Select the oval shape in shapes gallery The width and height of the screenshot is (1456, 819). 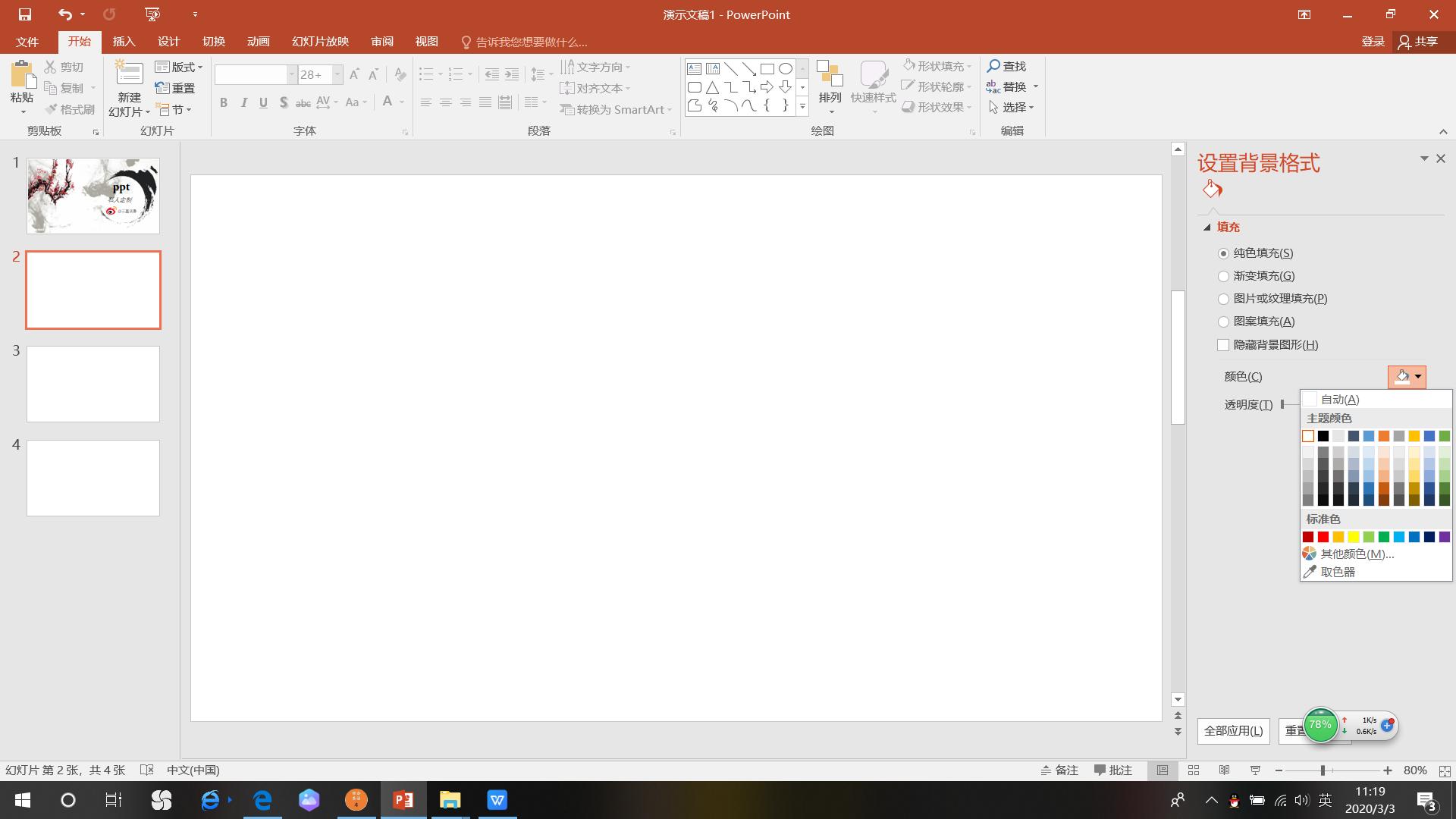[786, 69]
